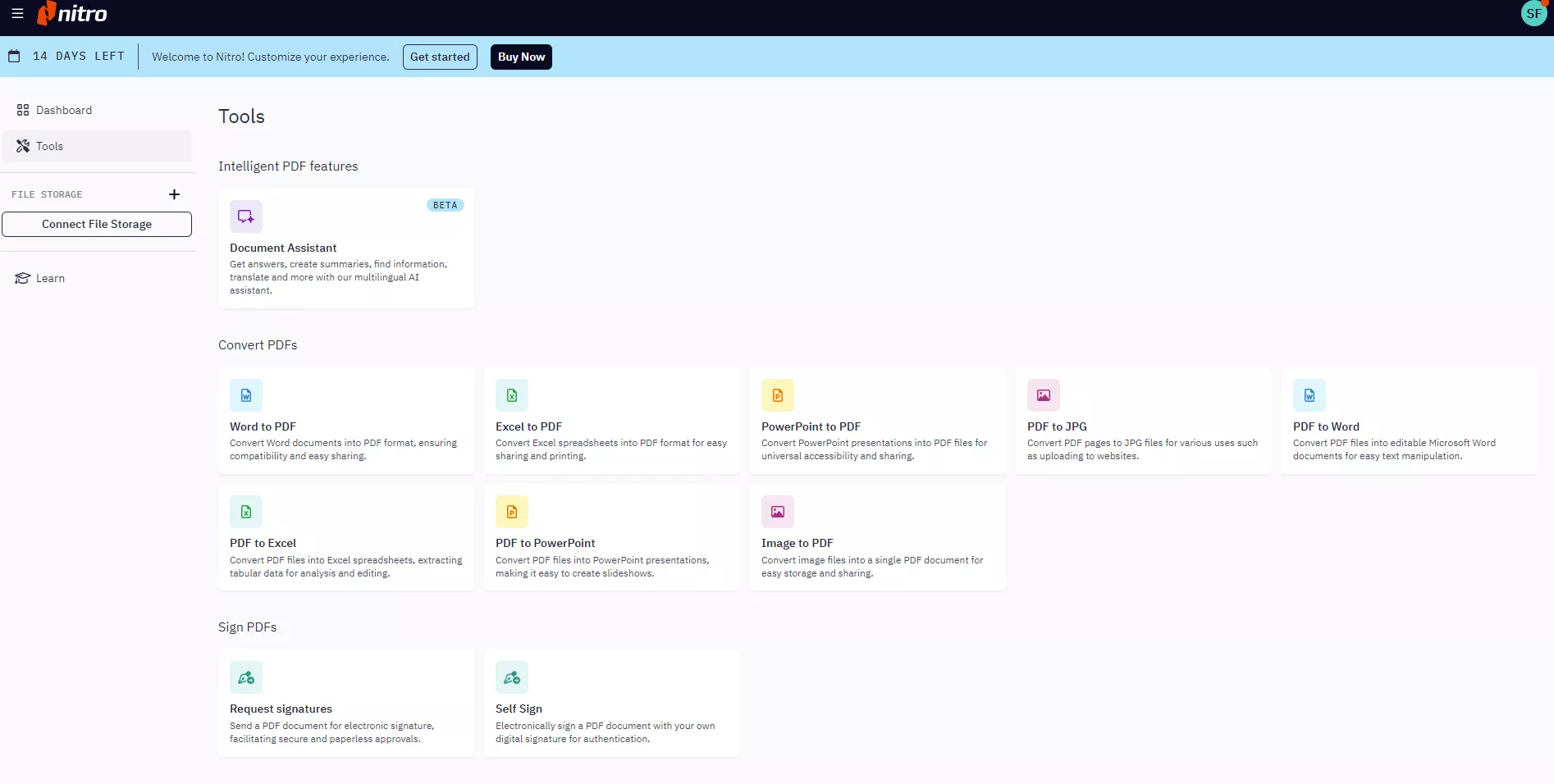The height and width of the screenshot is (784, 1554).
Task: Click the 'Intelligent PDF features' heading
Action: (288, 166)
